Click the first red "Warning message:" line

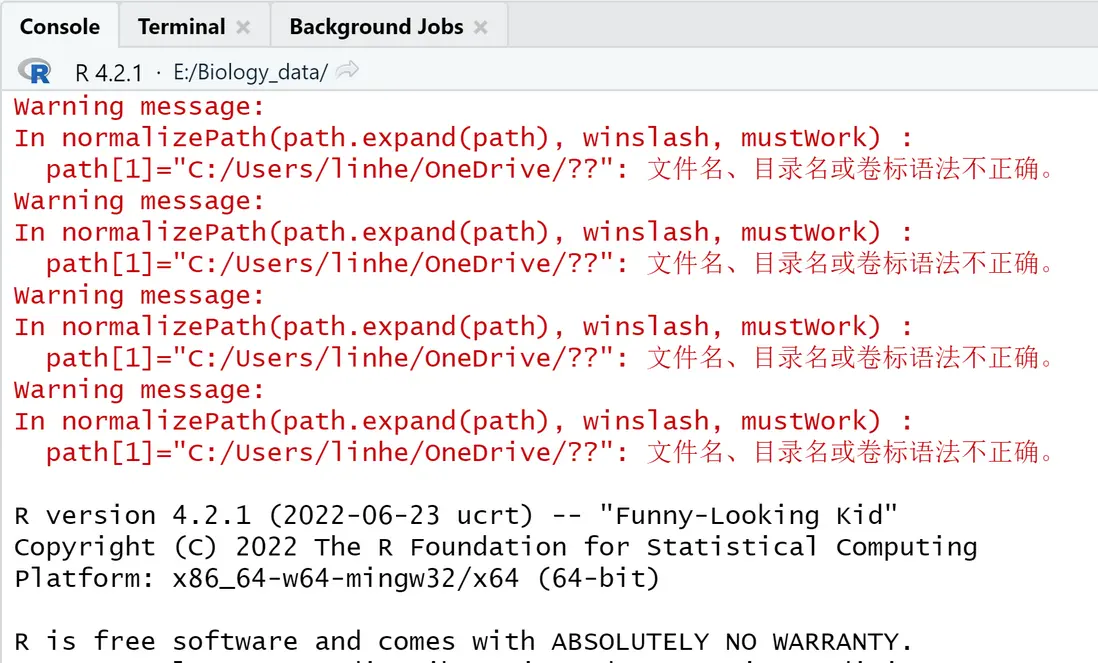tap(139, 107)
